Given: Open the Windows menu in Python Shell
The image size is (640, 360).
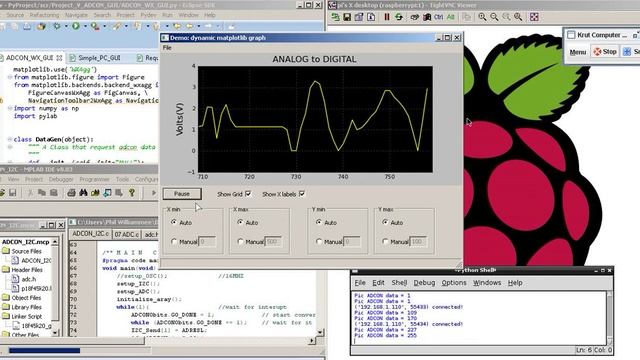Looking at the screenshot, I should (487, 282).
